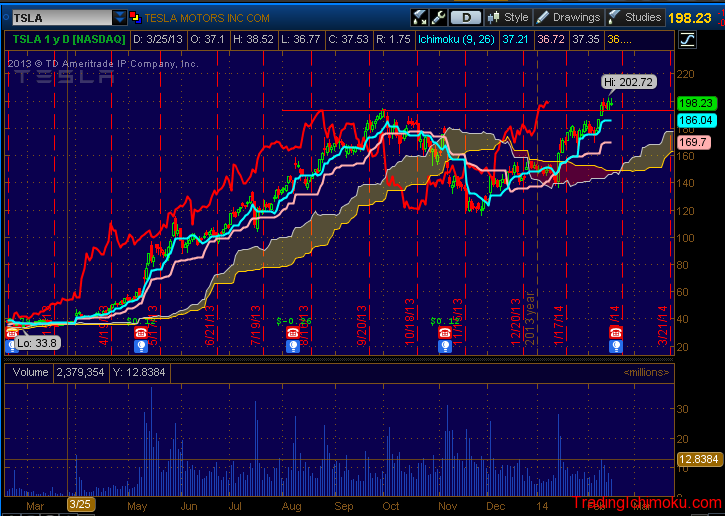Click the white Ichimoku value 37.35
The height and width of the screenshot is (516, 725).
pyautogui.click(x=586, y=40)
